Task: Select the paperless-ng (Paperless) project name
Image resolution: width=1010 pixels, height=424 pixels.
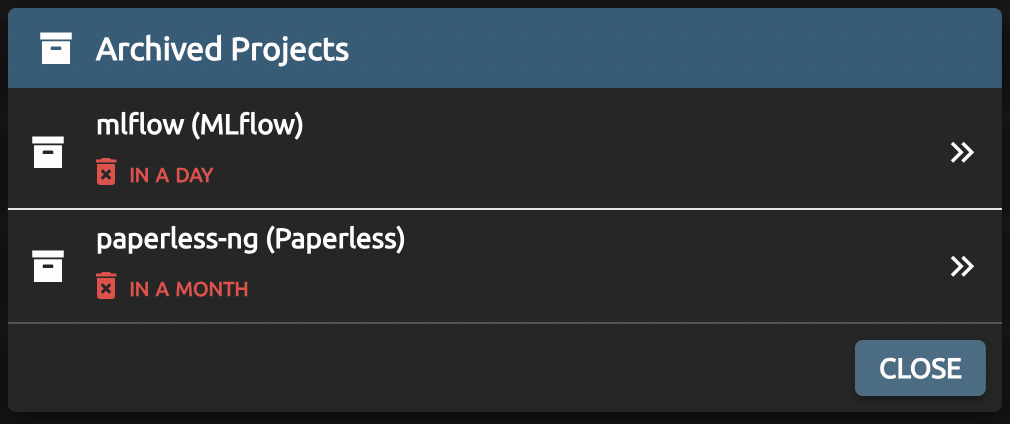Action: click(250, 240)
